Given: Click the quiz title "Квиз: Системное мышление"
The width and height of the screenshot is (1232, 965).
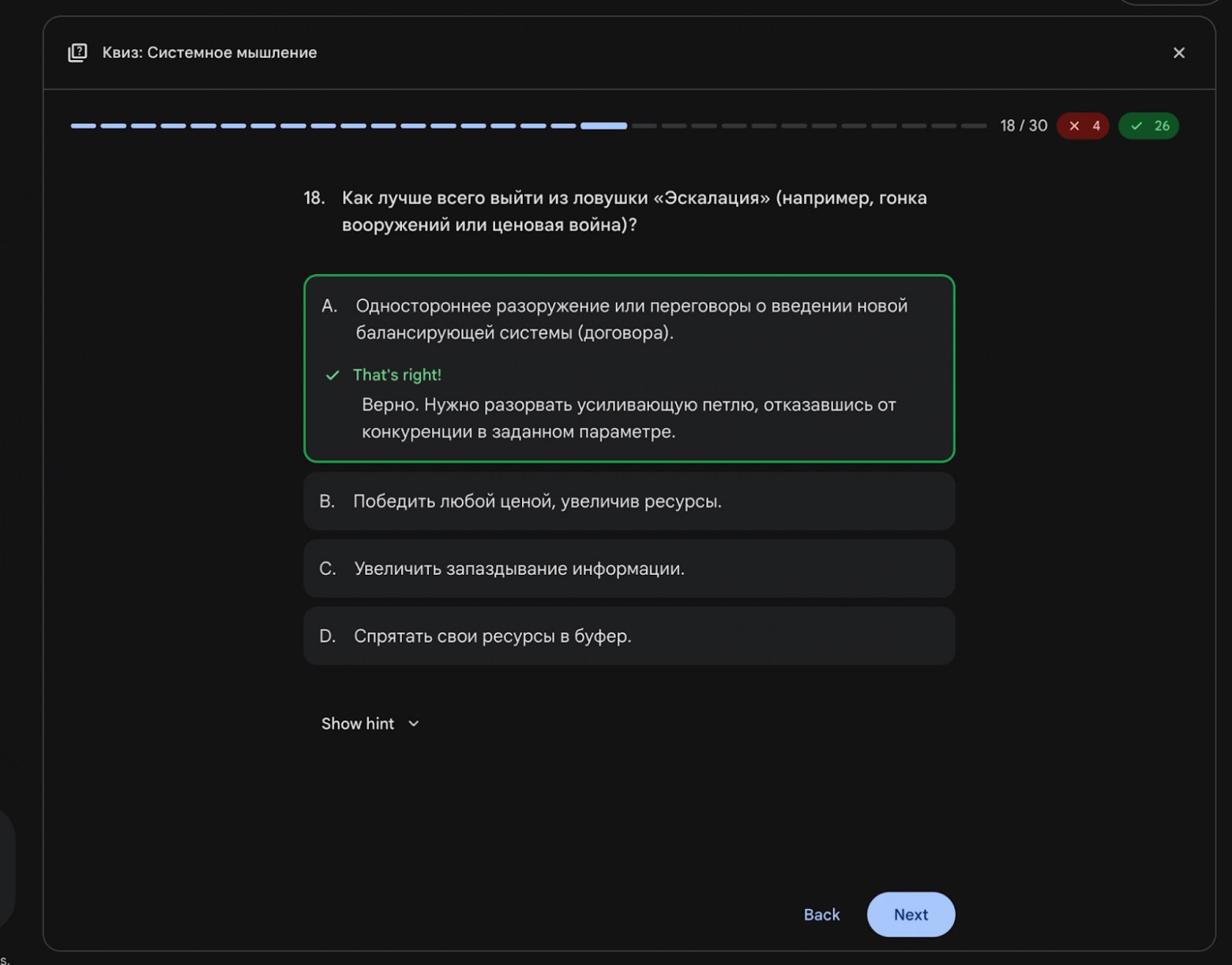Looking at the screenshot, I should [x=209, y=52].
